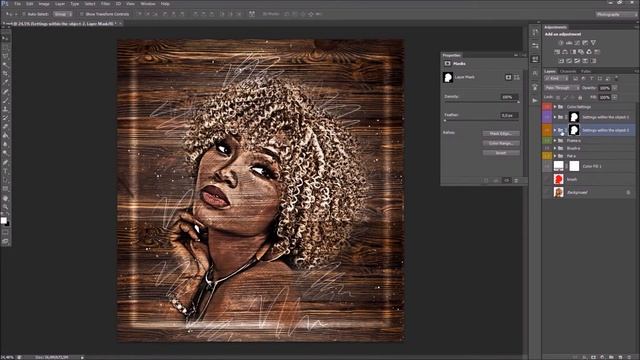Open the Photography workspace dropdown
640x360 pixels.
[615, 14]
